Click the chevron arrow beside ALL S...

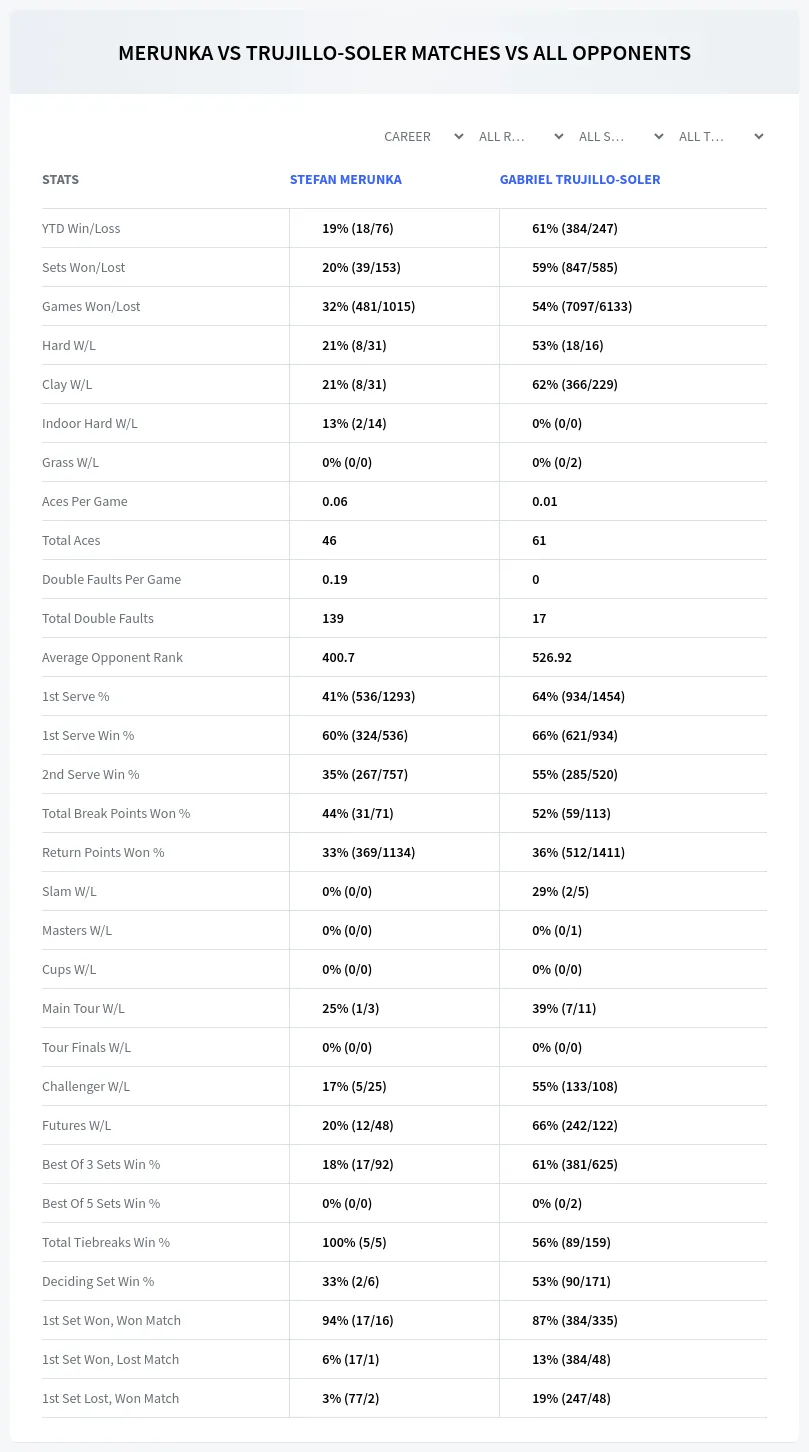point(658,136)
